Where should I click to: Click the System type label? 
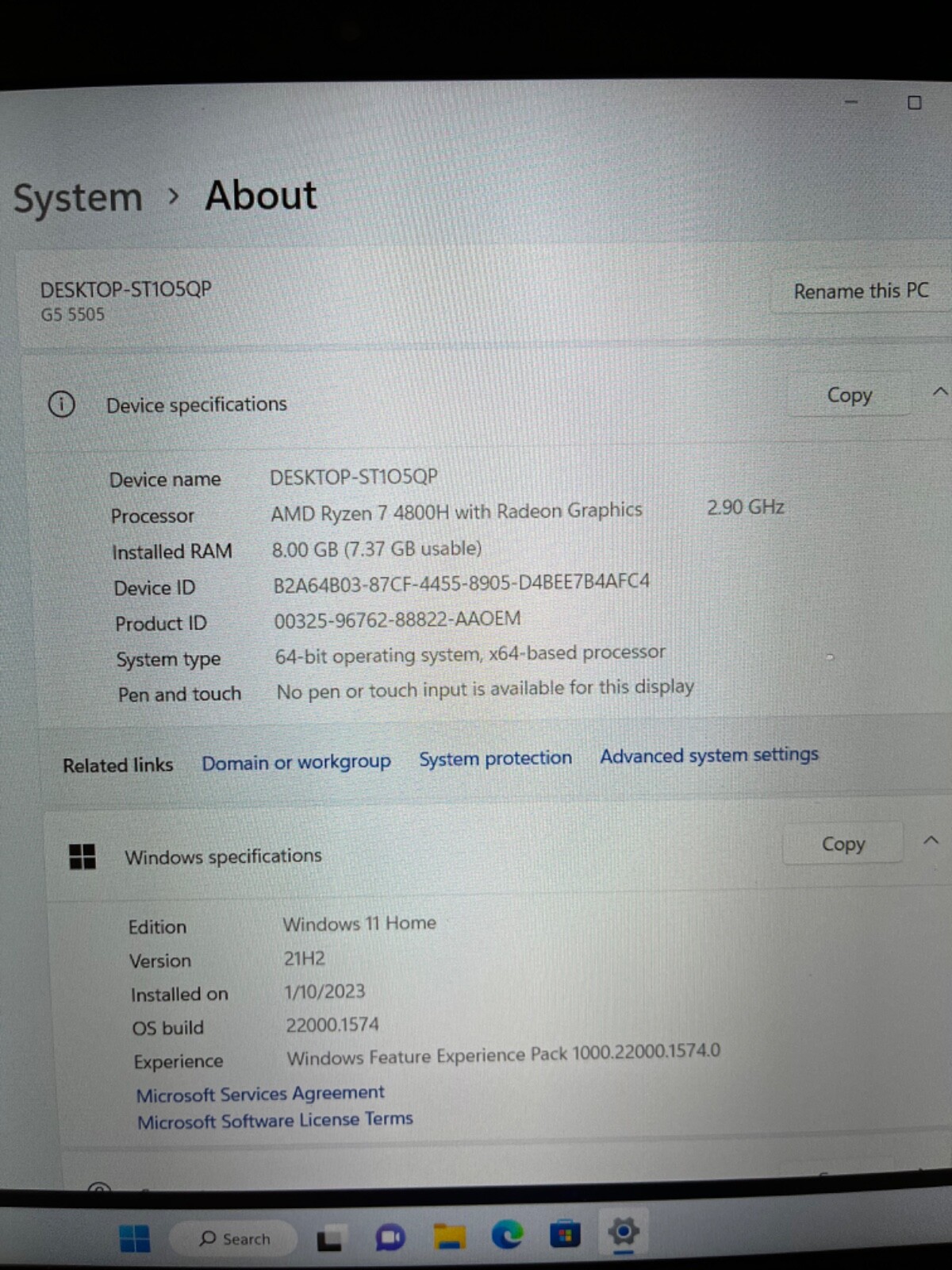pyautogui.click(x=168, y=660)
